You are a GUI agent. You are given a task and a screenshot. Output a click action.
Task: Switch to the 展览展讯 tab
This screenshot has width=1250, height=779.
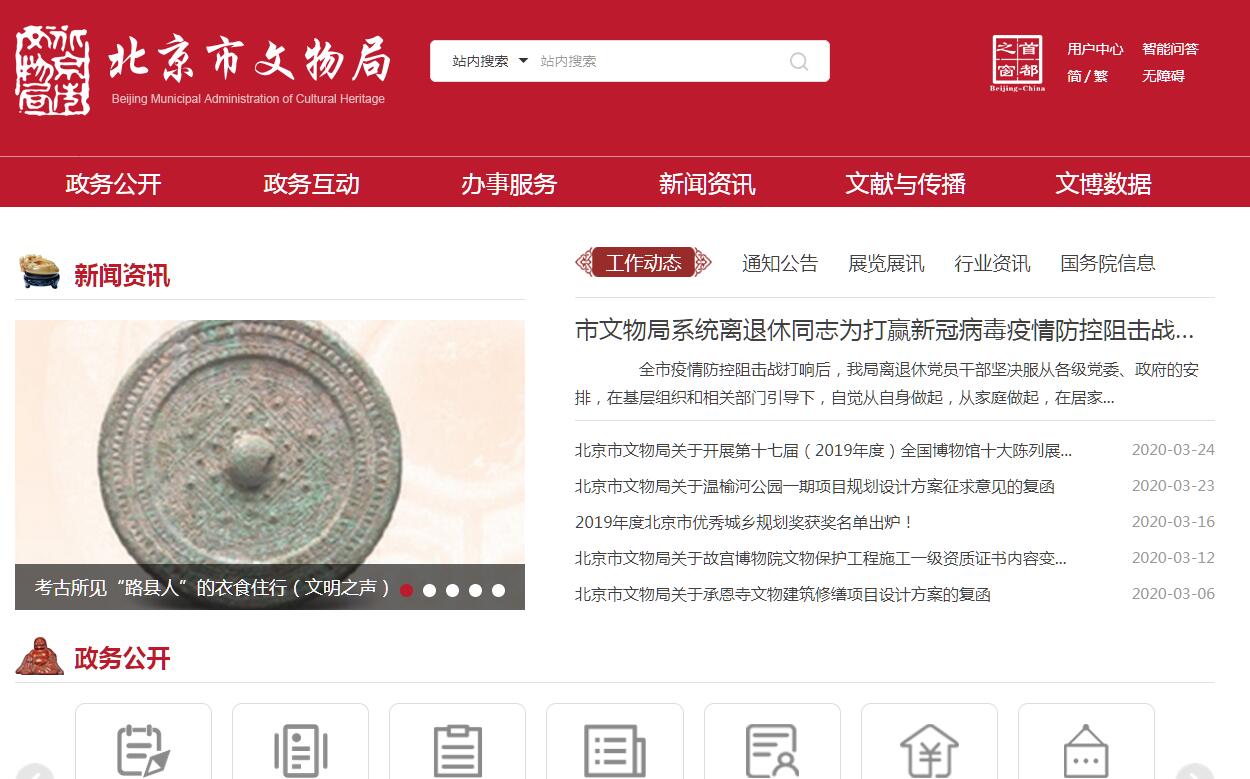[x=886, y=263]
